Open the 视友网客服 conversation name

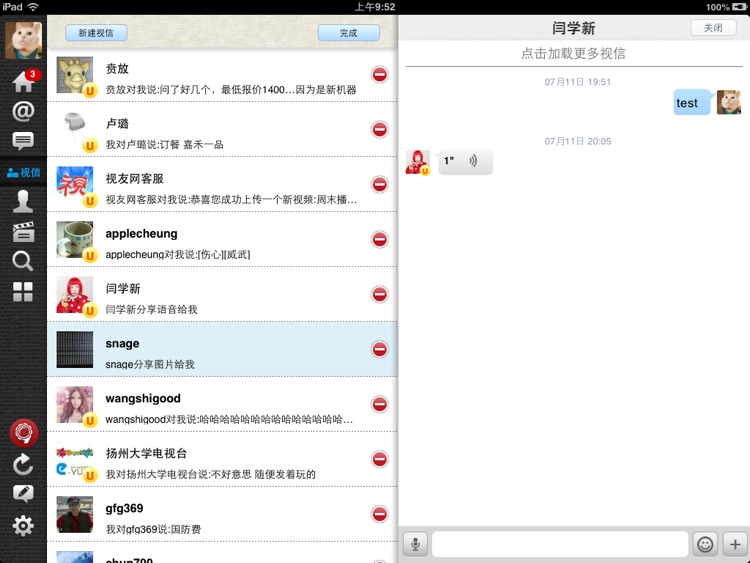[134, 178]
